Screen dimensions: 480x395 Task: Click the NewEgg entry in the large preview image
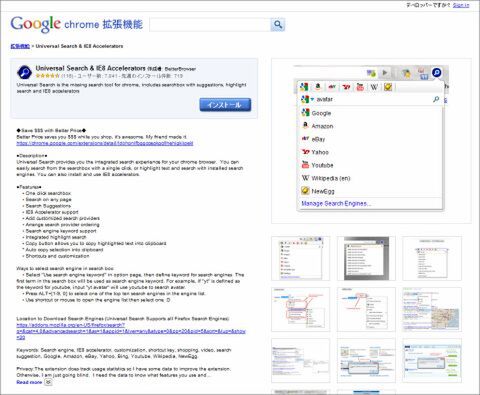(318, 191)
